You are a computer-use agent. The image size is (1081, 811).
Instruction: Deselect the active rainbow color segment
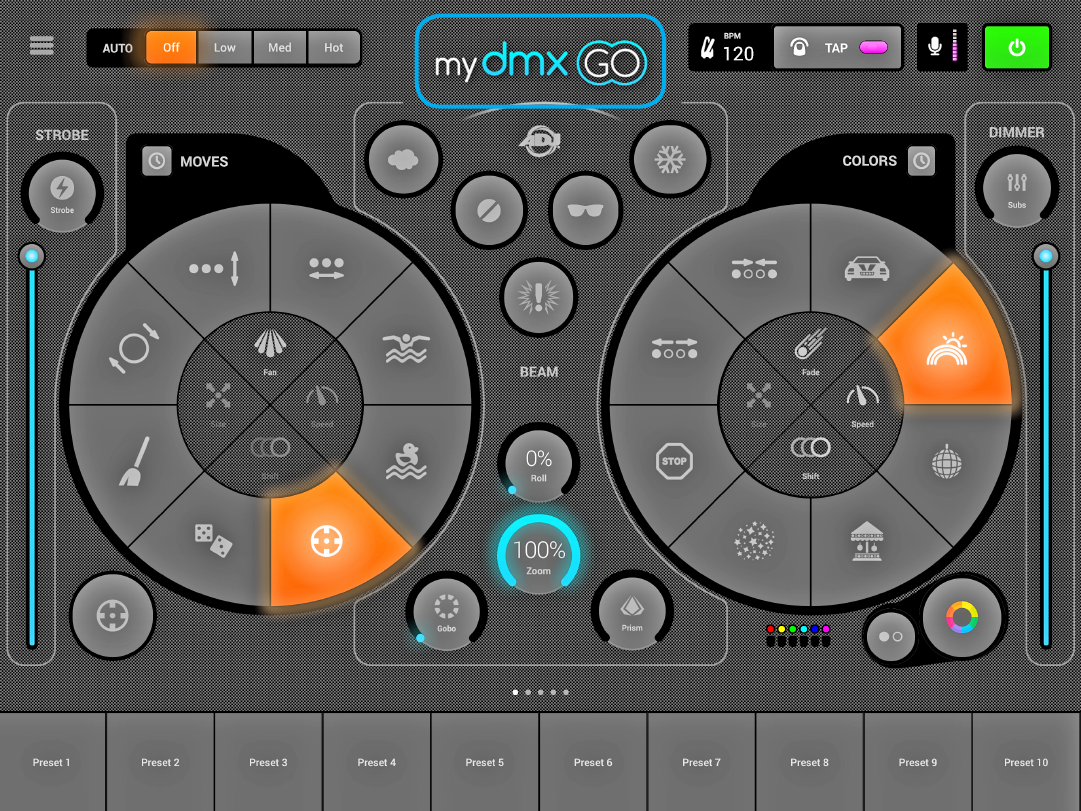tap(947, 348)
